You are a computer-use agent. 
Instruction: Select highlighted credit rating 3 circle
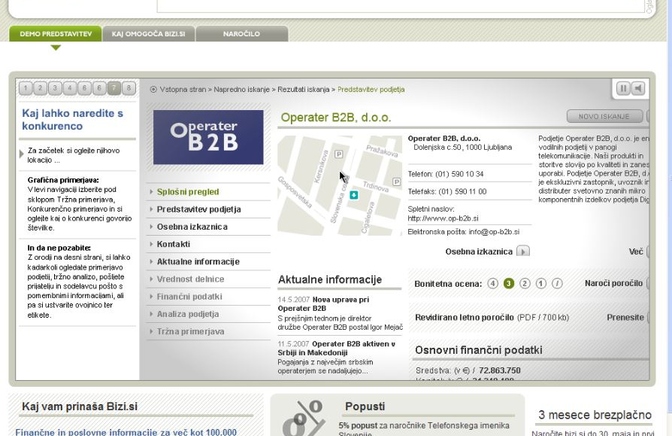509,283
